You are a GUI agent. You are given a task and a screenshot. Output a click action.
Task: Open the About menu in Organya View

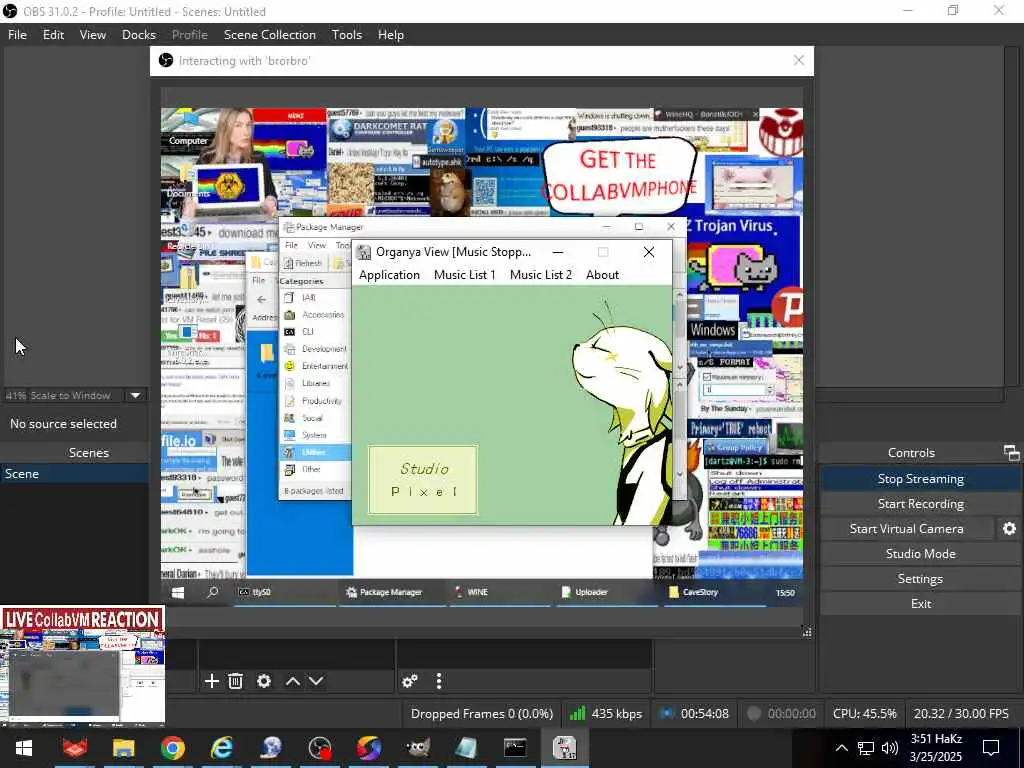602,275
